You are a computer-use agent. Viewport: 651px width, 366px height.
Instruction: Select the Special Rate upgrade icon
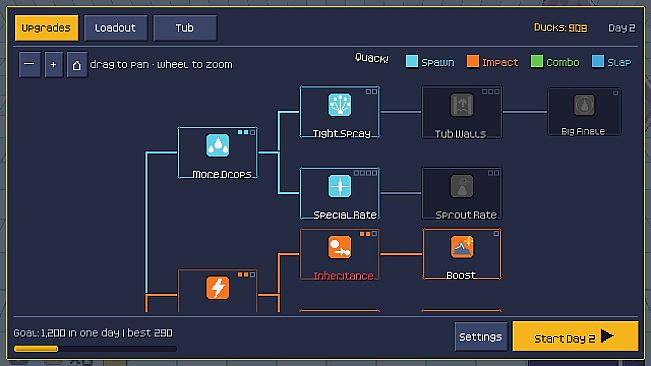[340, 186]
